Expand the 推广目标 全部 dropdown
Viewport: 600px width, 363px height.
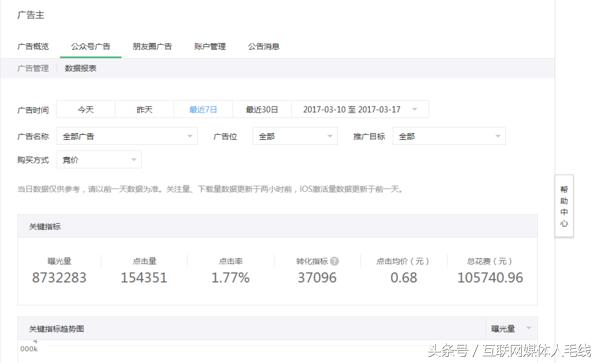point(449,136)
